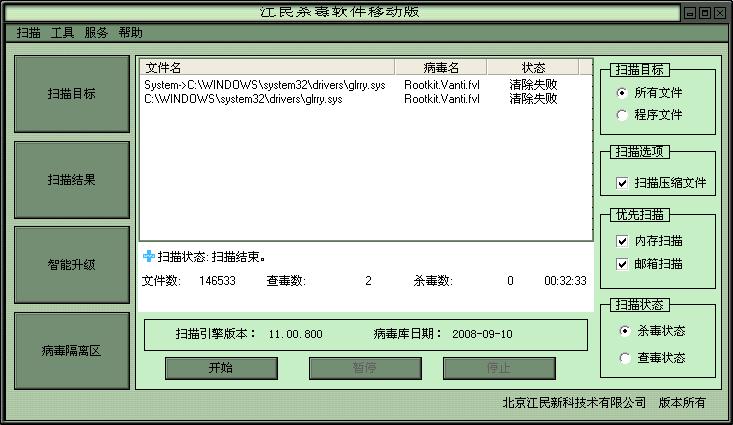Close the 江民杀毒软件移动版 window
The width and height of the screenshot is (733, 425).
720,13
